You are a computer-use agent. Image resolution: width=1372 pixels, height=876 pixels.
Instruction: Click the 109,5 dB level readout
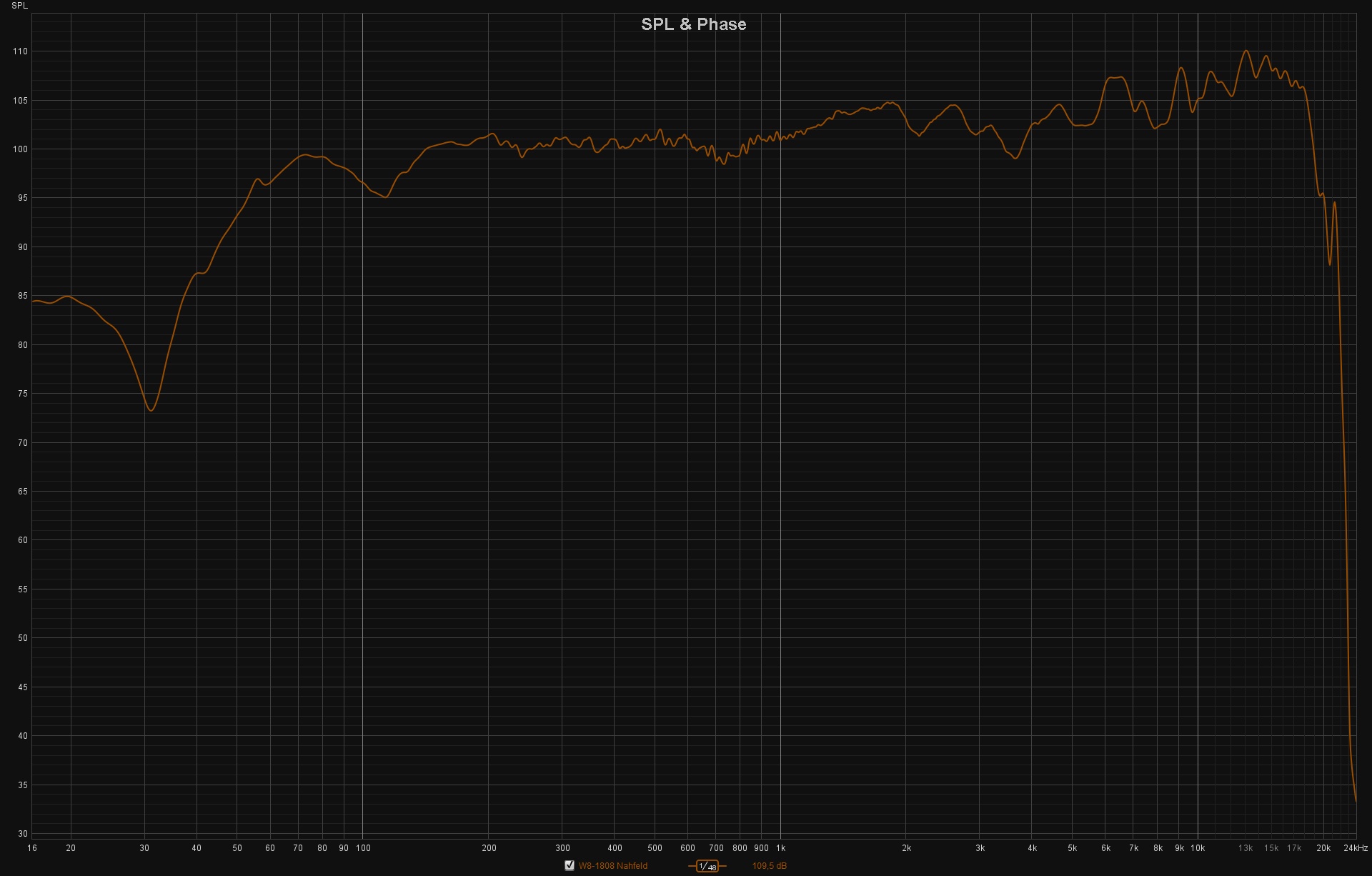(x=769, y=866)
